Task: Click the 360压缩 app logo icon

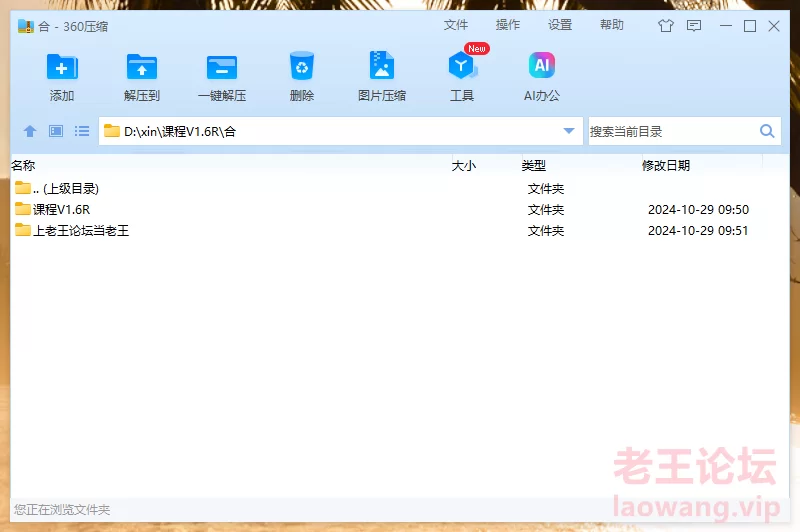Action: coord(26,26)
